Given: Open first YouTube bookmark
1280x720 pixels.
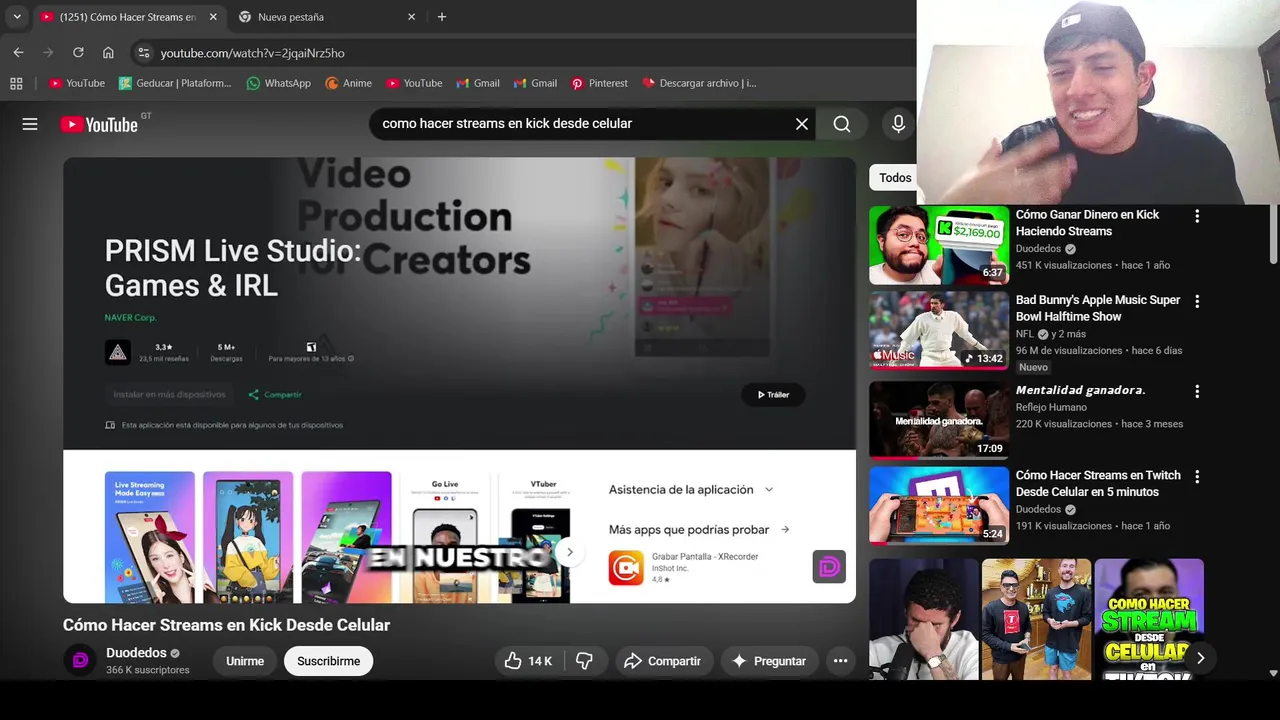Looking at the screenshot, I should 77,83.
